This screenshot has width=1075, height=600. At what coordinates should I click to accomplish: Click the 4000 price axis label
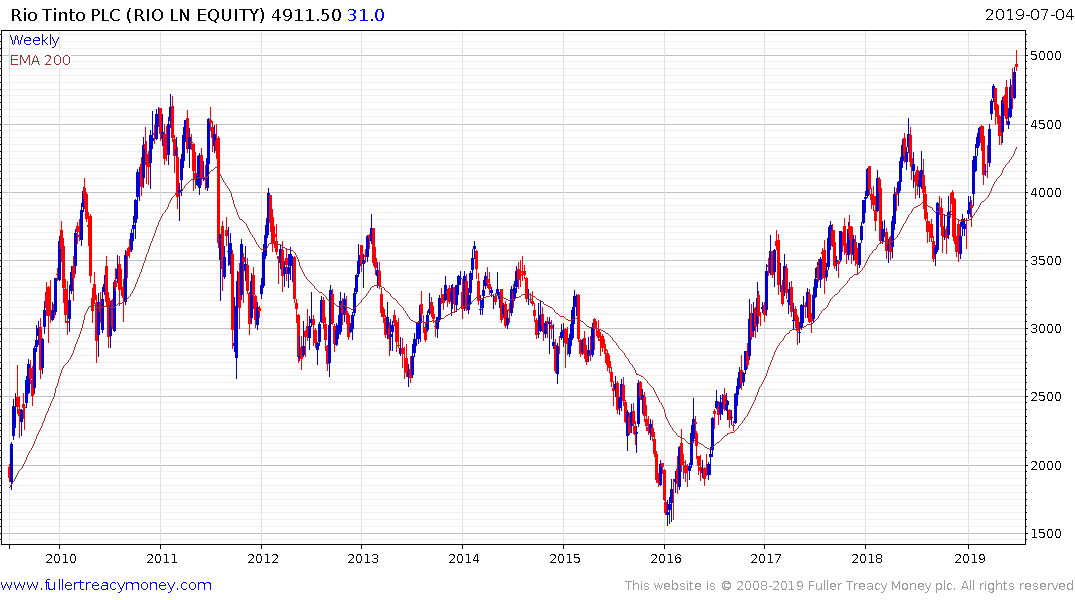point(1046,192)
